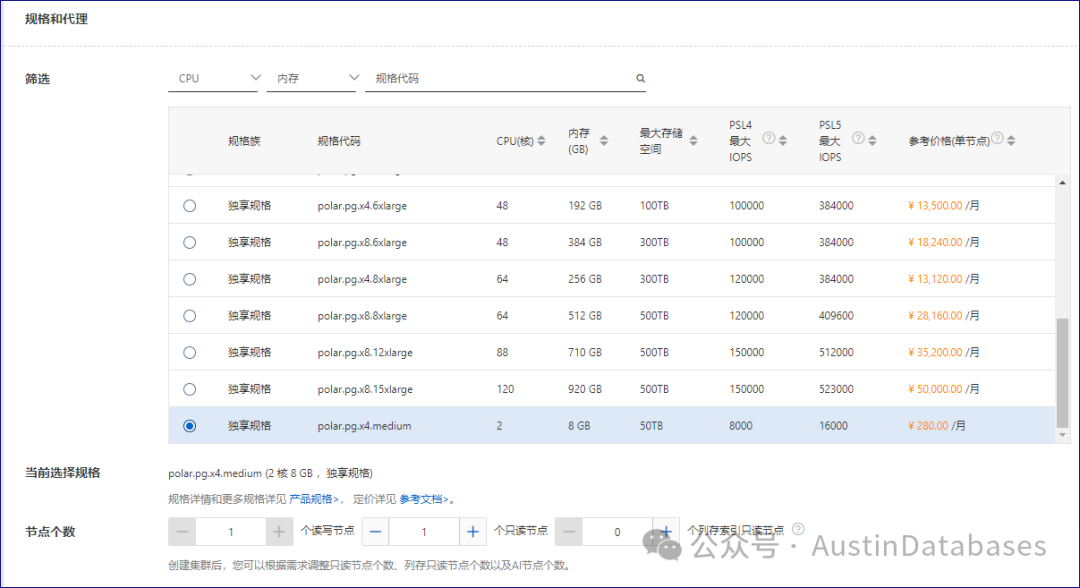Viewport: 1080px width, 588px height.
Task: Sort by PSL5 max IOPS column arrows
Action: [872, 140]
